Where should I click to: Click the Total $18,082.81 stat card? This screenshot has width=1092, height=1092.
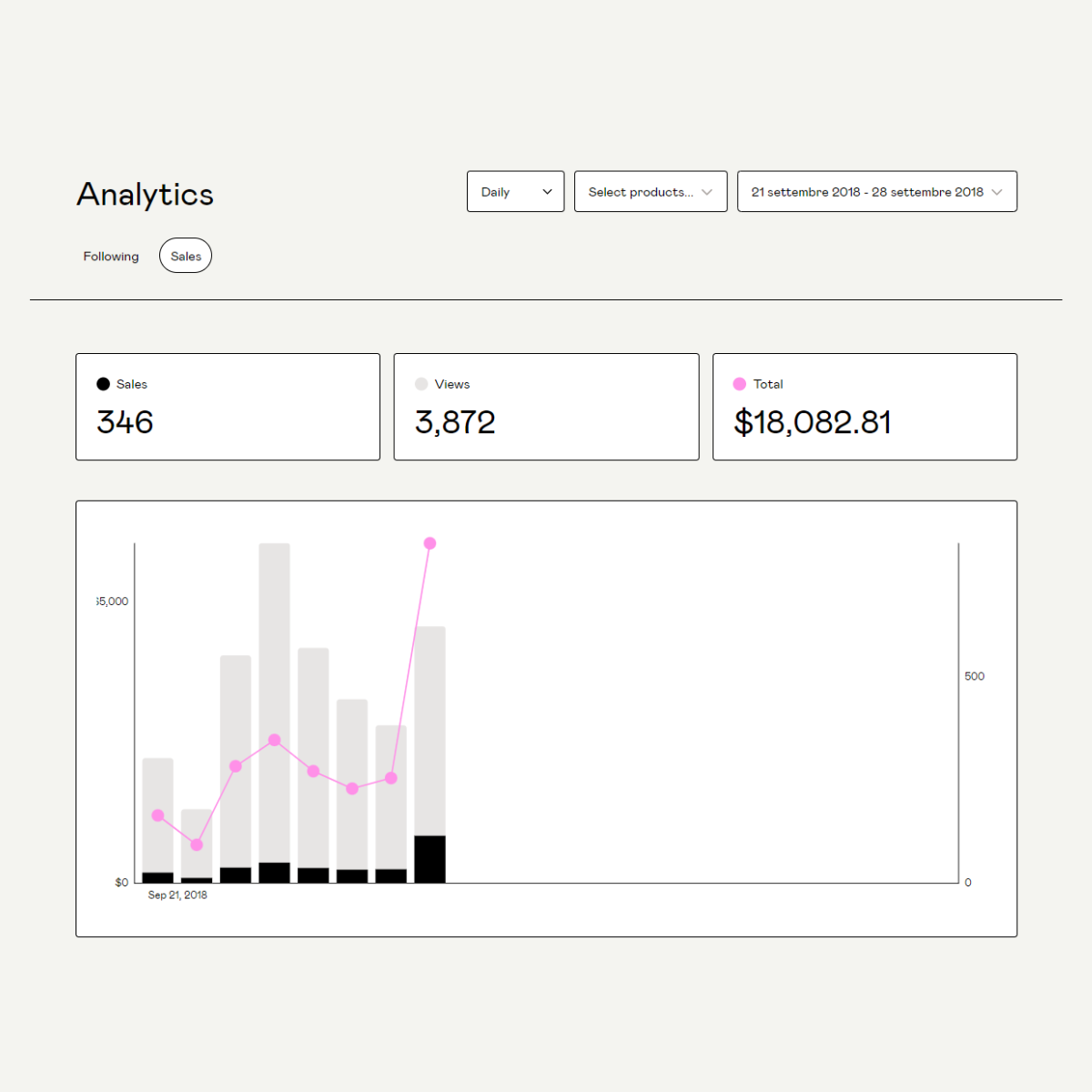[x=864, y=407]
